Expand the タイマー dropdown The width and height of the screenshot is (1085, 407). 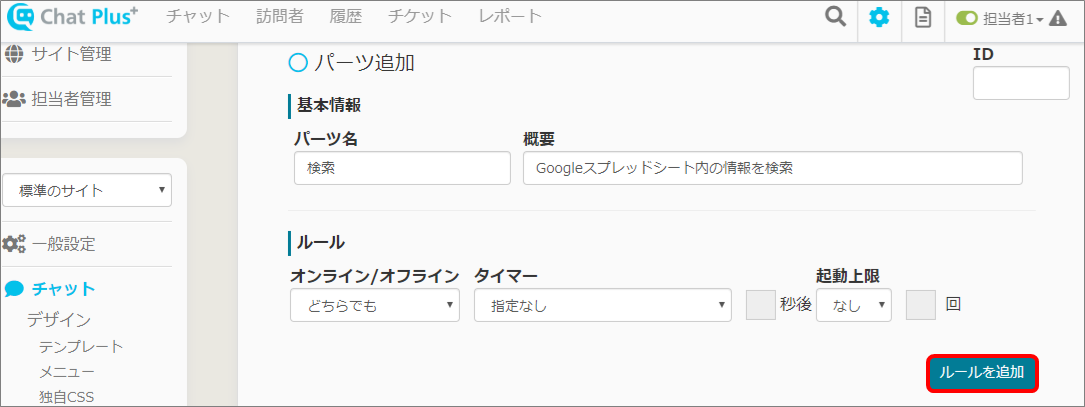click(604, 306)
